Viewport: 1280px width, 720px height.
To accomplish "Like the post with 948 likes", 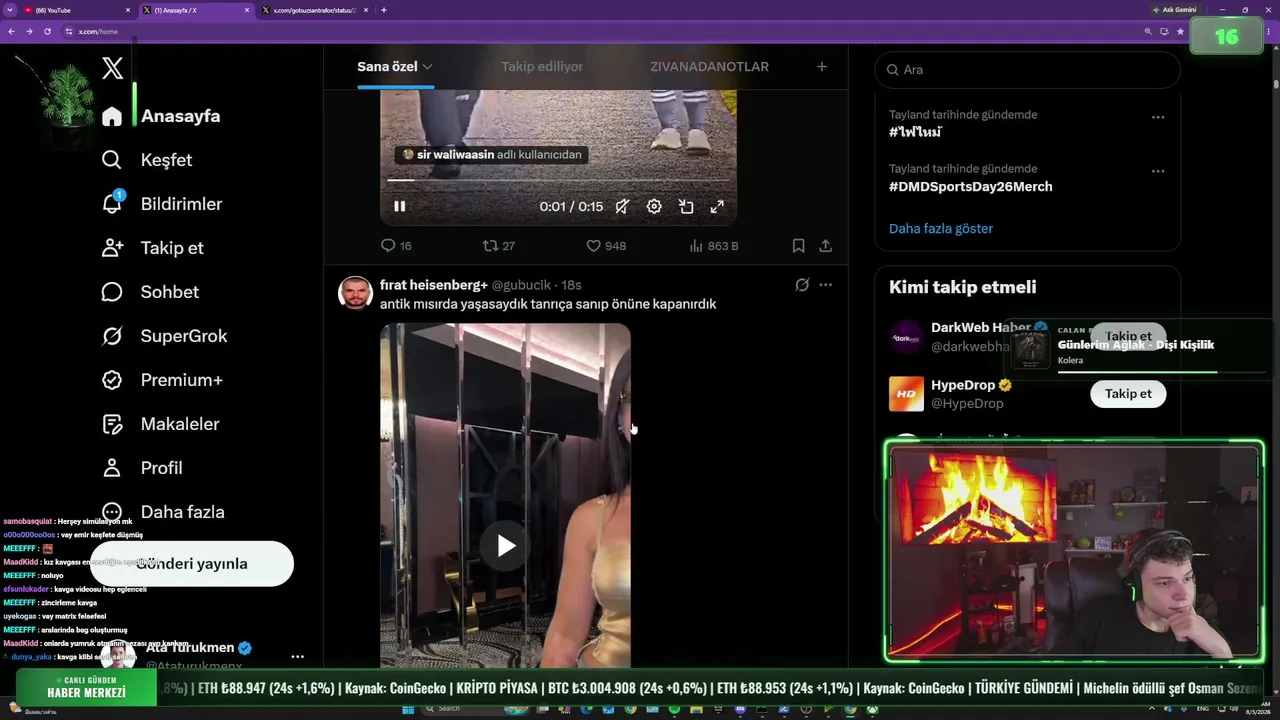I will pos(606,246).
